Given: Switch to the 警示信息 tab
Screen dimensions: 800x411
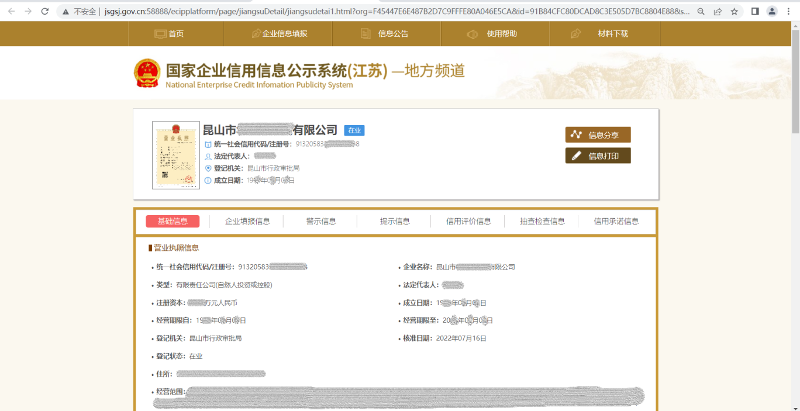Looking at the screenshot, I should click(x=320, y=221).
